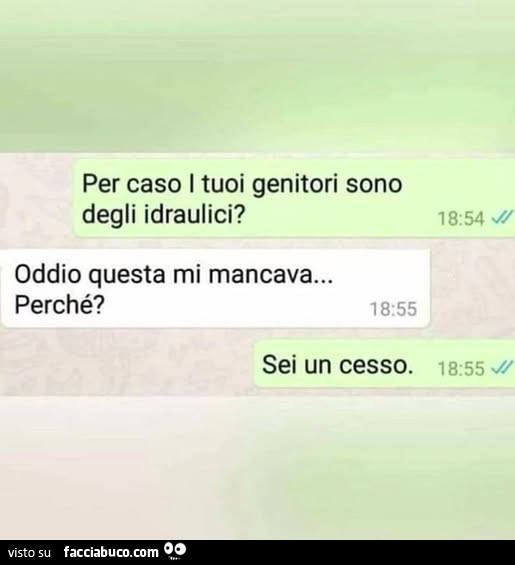Select the 'Oddio questa mi mancava' bubble
The height and width of the screenshot is (565, 515).
click(x=216, y=289)
